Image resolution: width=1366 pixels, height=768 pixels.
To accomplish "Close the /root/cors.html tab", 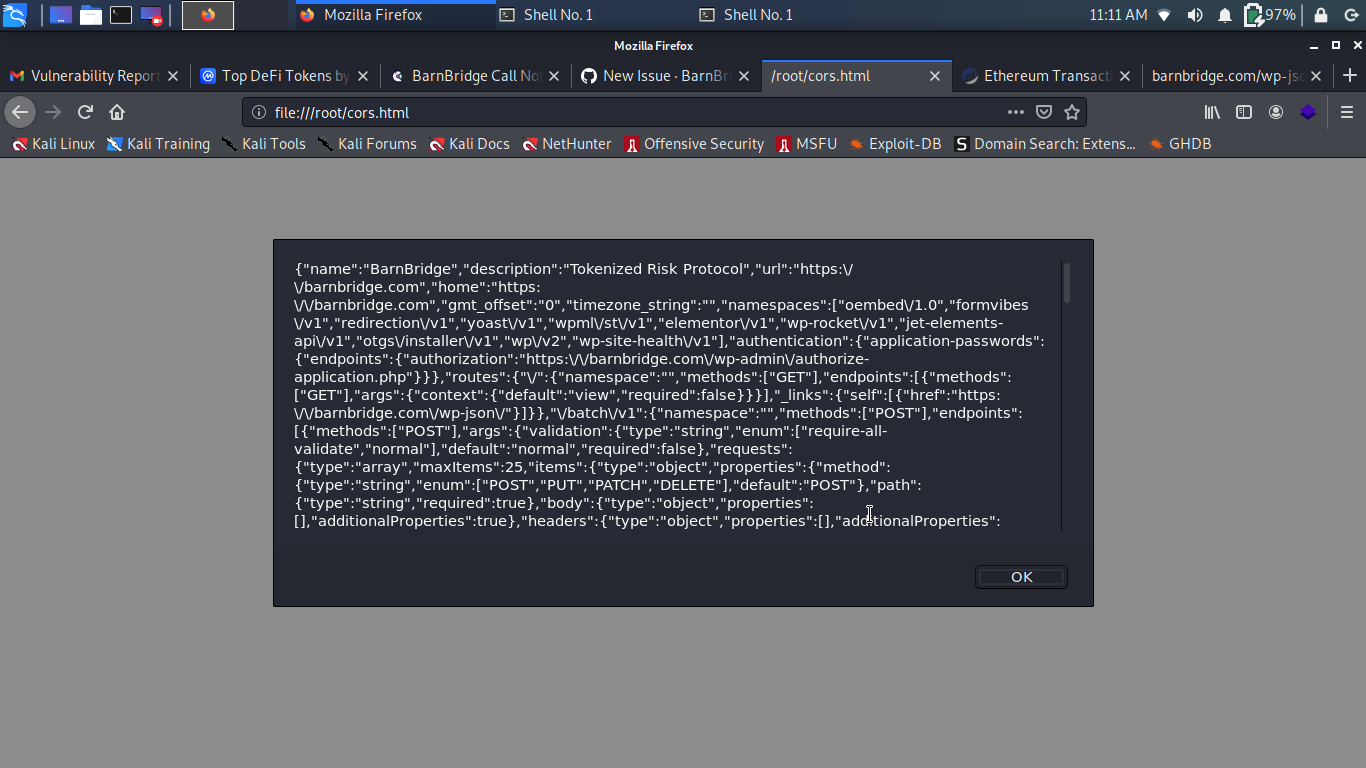I will (935, 76).
